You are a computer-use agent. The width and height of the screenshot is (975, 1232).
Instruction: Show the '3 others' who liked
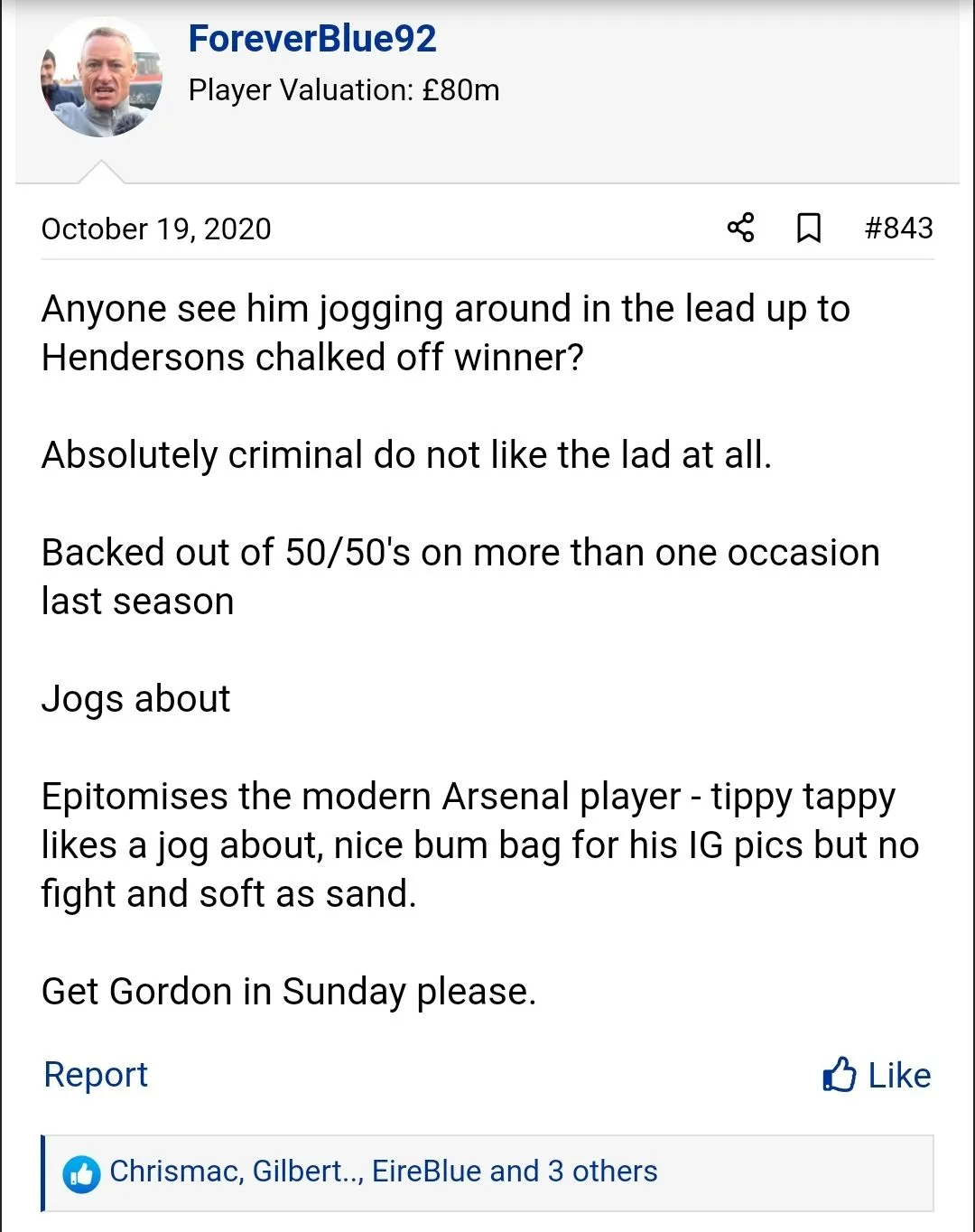point(602,1171)
